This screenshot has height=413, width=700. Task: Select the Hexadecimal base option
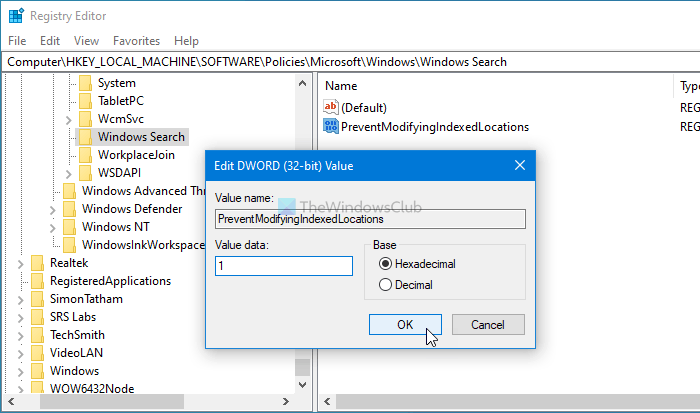(x=385, y=264)
